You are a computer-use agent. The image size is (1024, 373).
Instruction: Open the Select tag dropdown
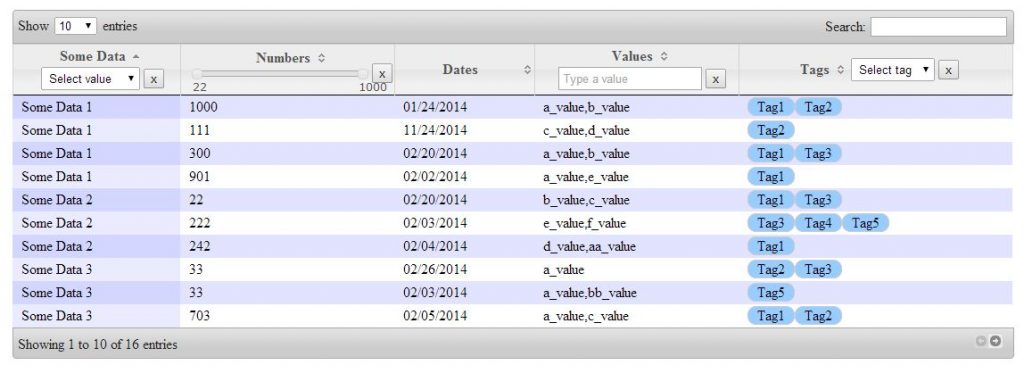(893, 69)
